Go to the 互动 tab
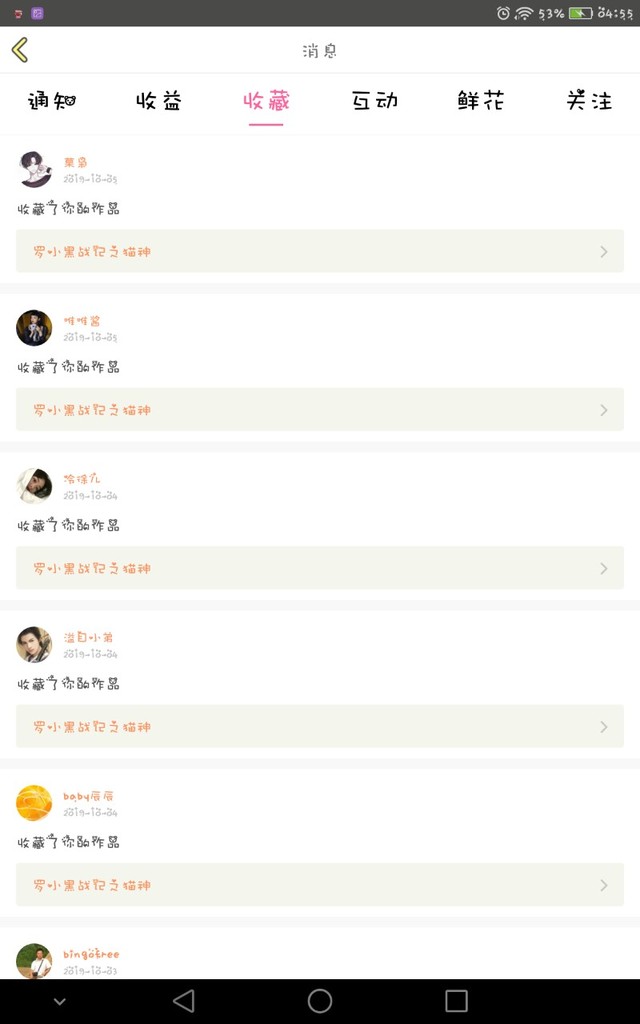Image resolution: width=640 pixels, height=1024 pixels. tap(374, 101)
